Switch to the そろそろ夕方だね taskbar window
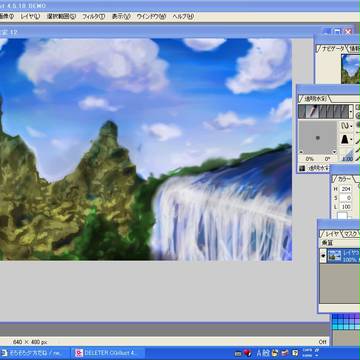Image resolution: width=360 pixels, height=360 pixels. (x=35, y=353)
